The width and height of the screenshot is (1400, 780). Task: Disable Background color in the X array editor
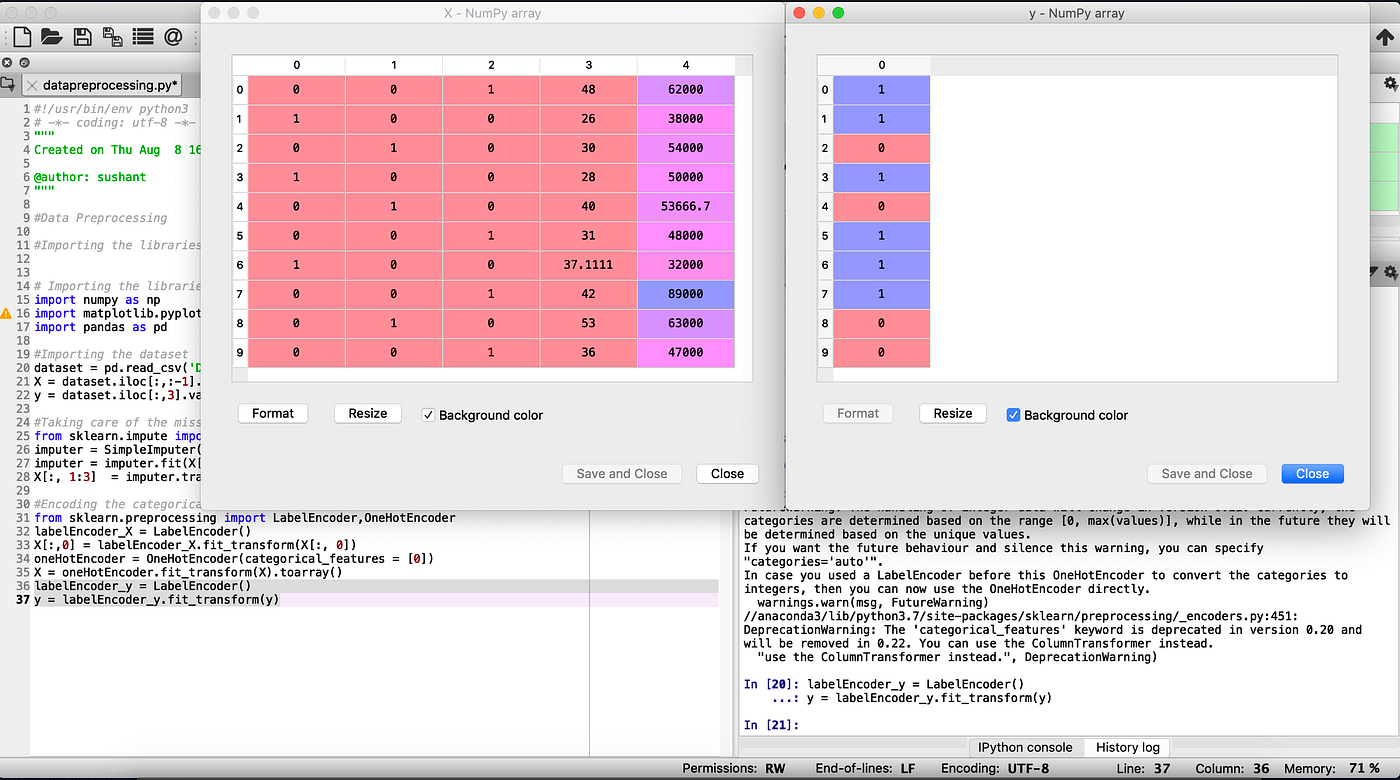coord(428,415)
